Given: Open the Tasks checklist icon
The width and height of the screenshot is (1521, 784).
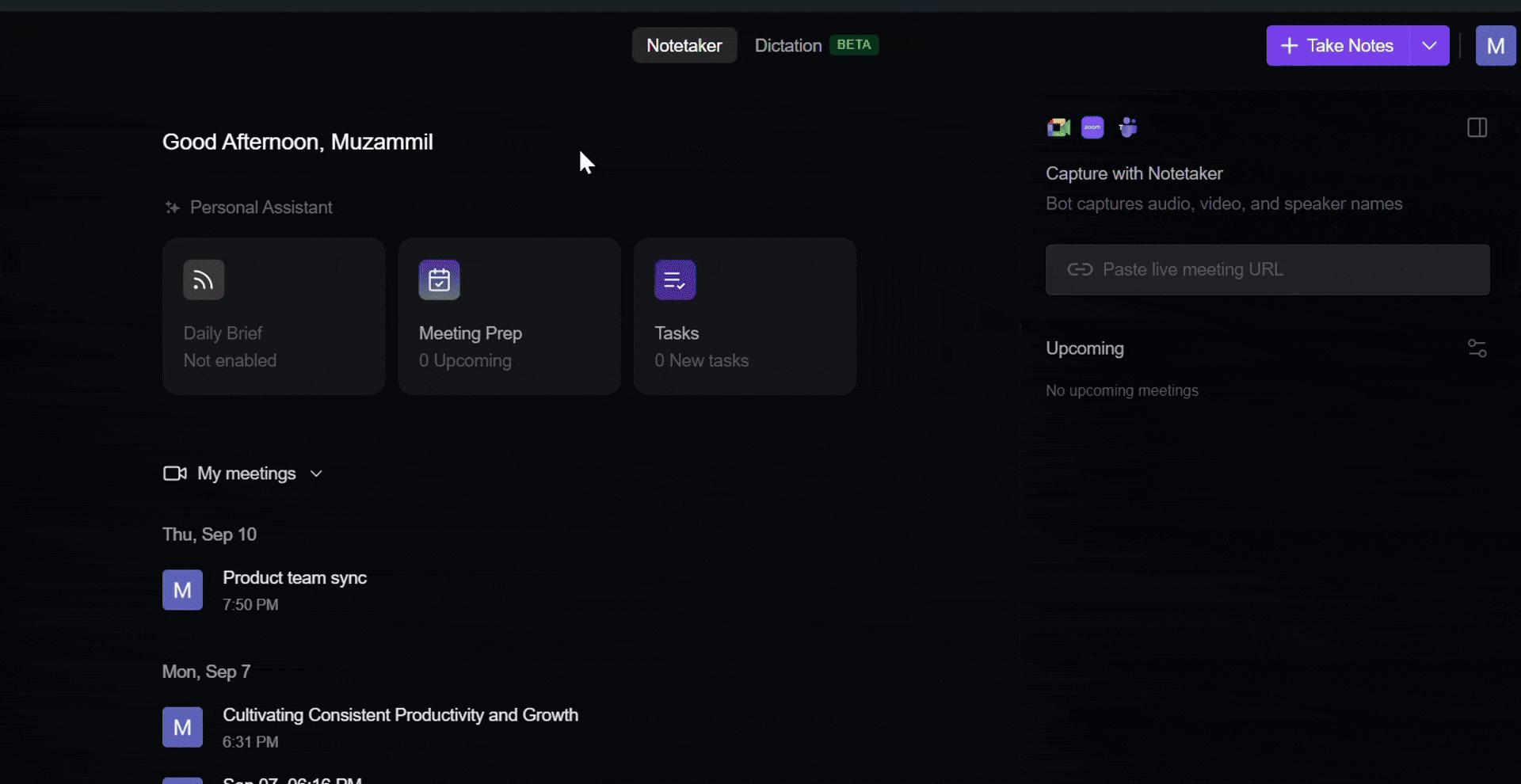Looking at the screenshot, I should click(x=675, y=280).
